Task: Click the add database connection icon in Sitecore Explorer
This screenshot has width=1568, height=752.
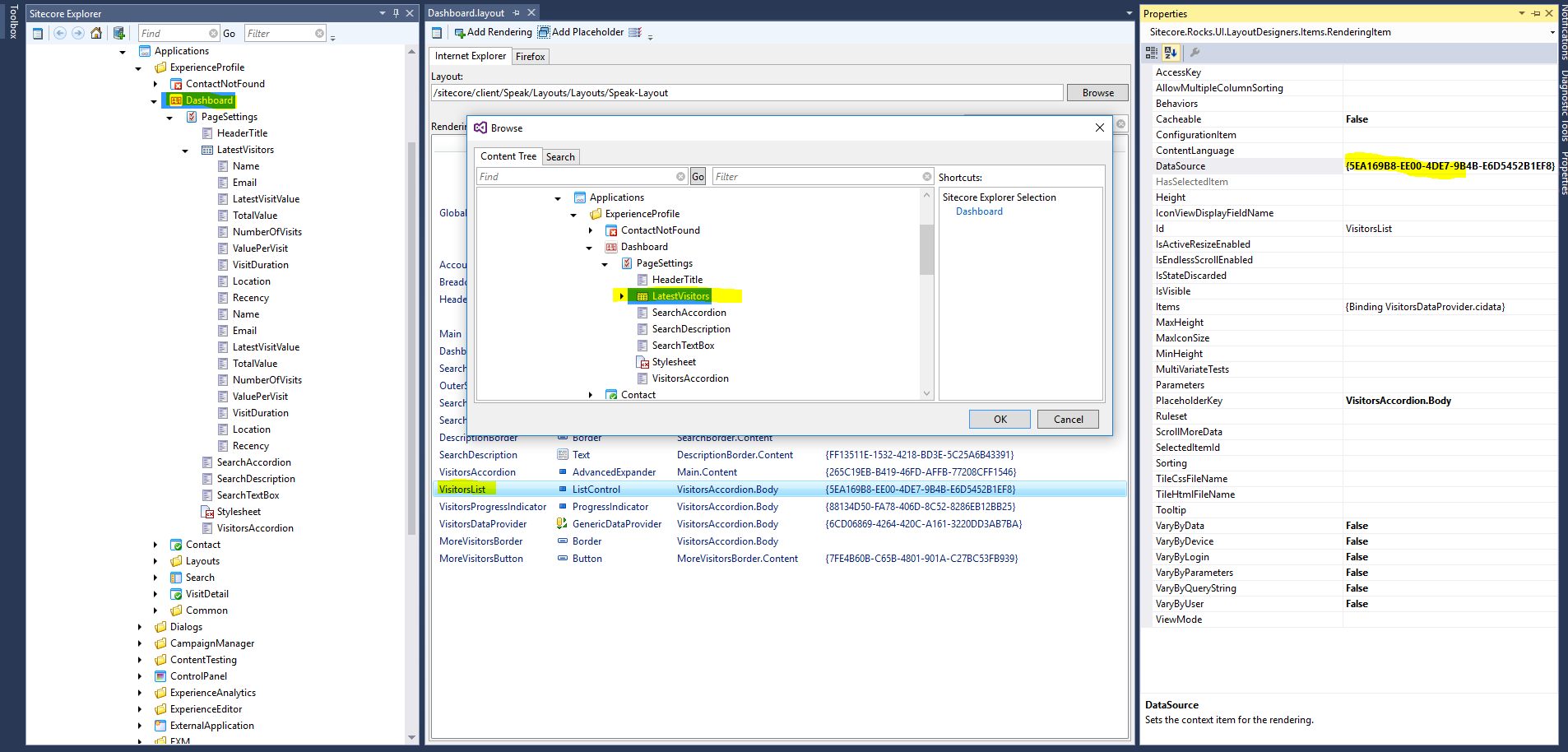Action: [x=119, y=33]
